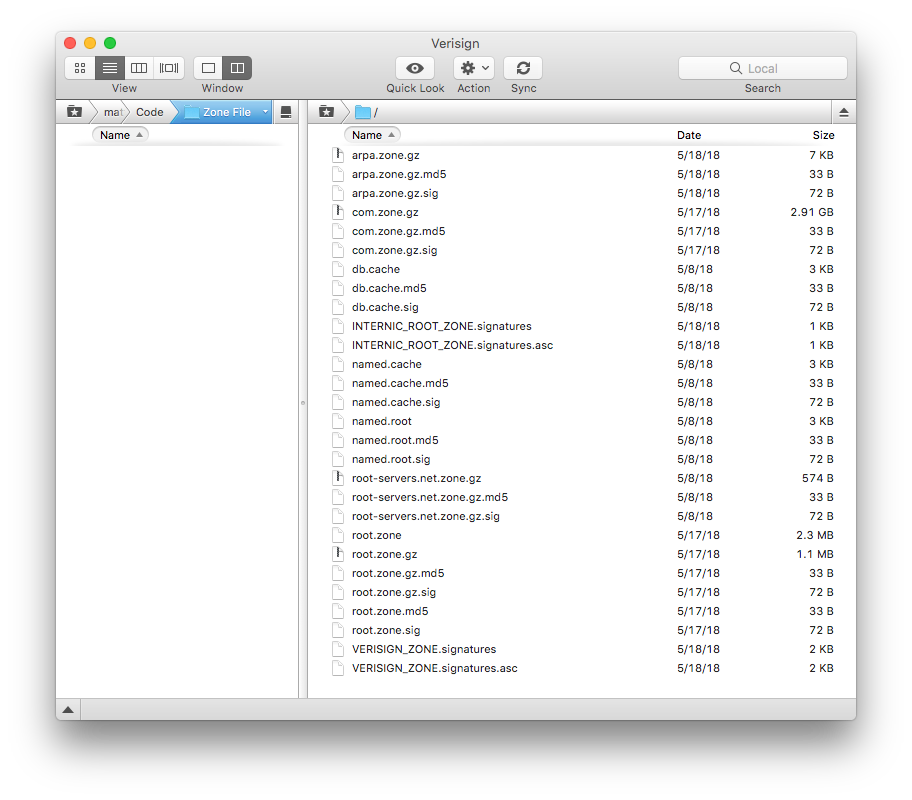Select the Code breadcrumb in the path bar
The height and width of the screenshot is (800, 912).
tap(148, 111)
